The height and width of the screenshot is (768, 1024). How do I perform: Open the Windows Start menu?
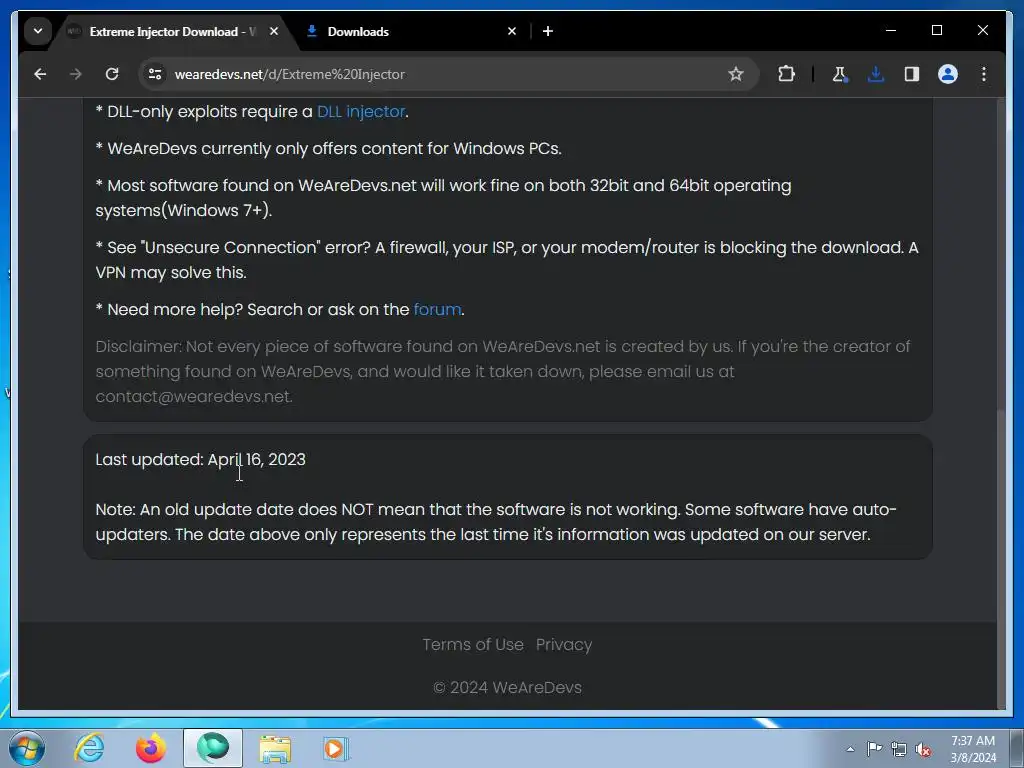coord(26,748)
